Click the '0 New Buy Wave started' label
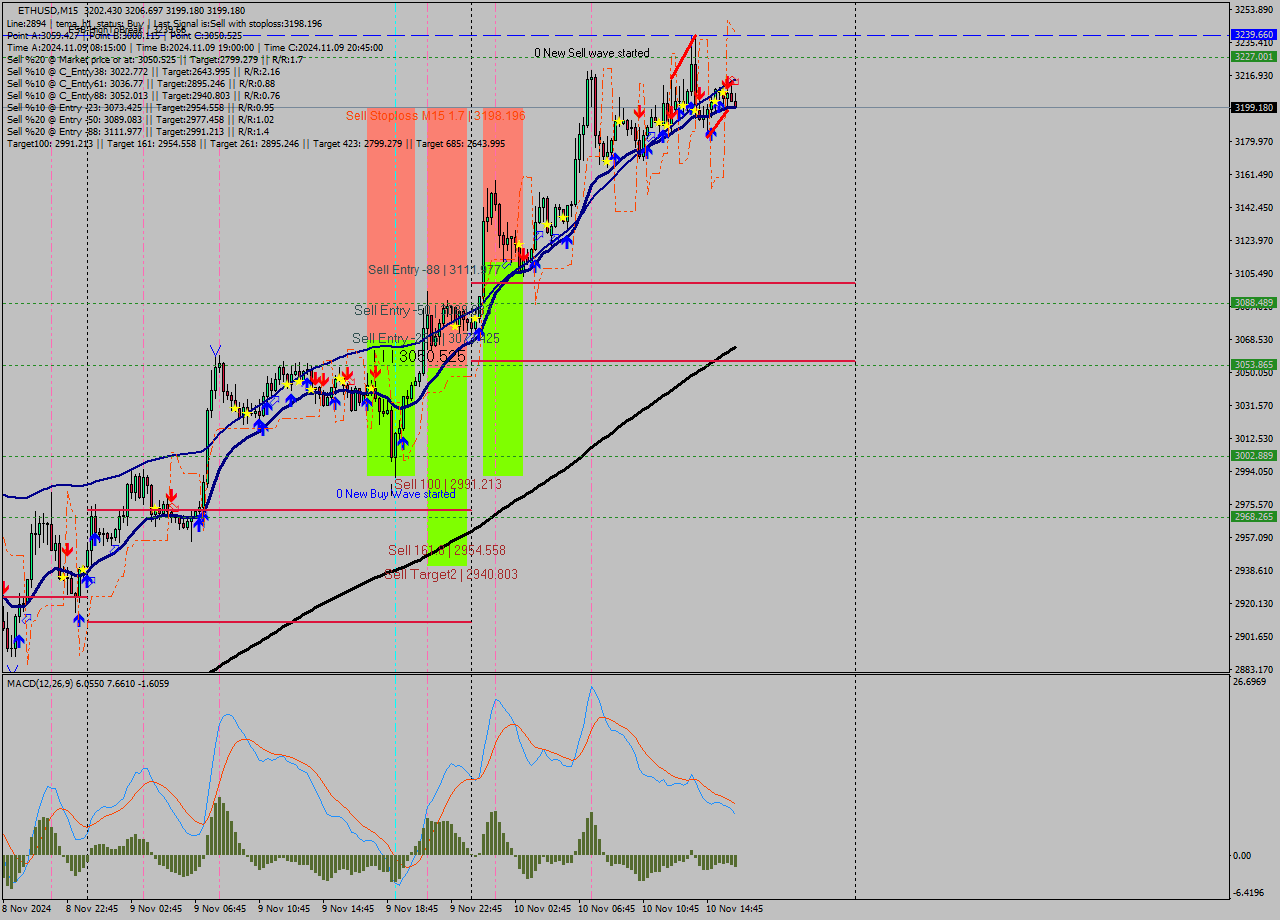1280x920 pixels. click(x=395, y=494)
